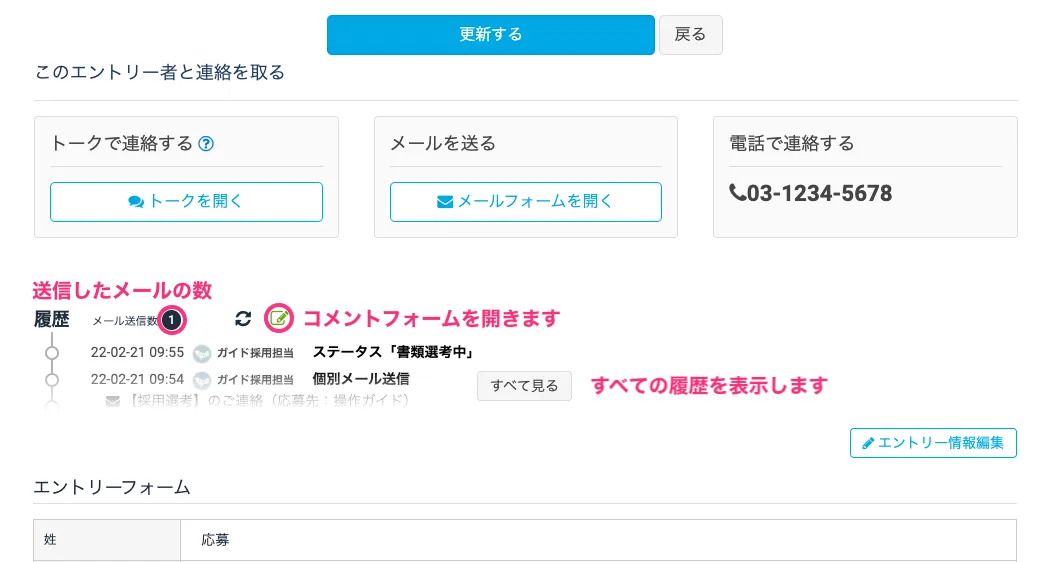This screenshot has height=562, width=1052.
Task: Click the blue 更新する button
Action: tap(490, 34)
